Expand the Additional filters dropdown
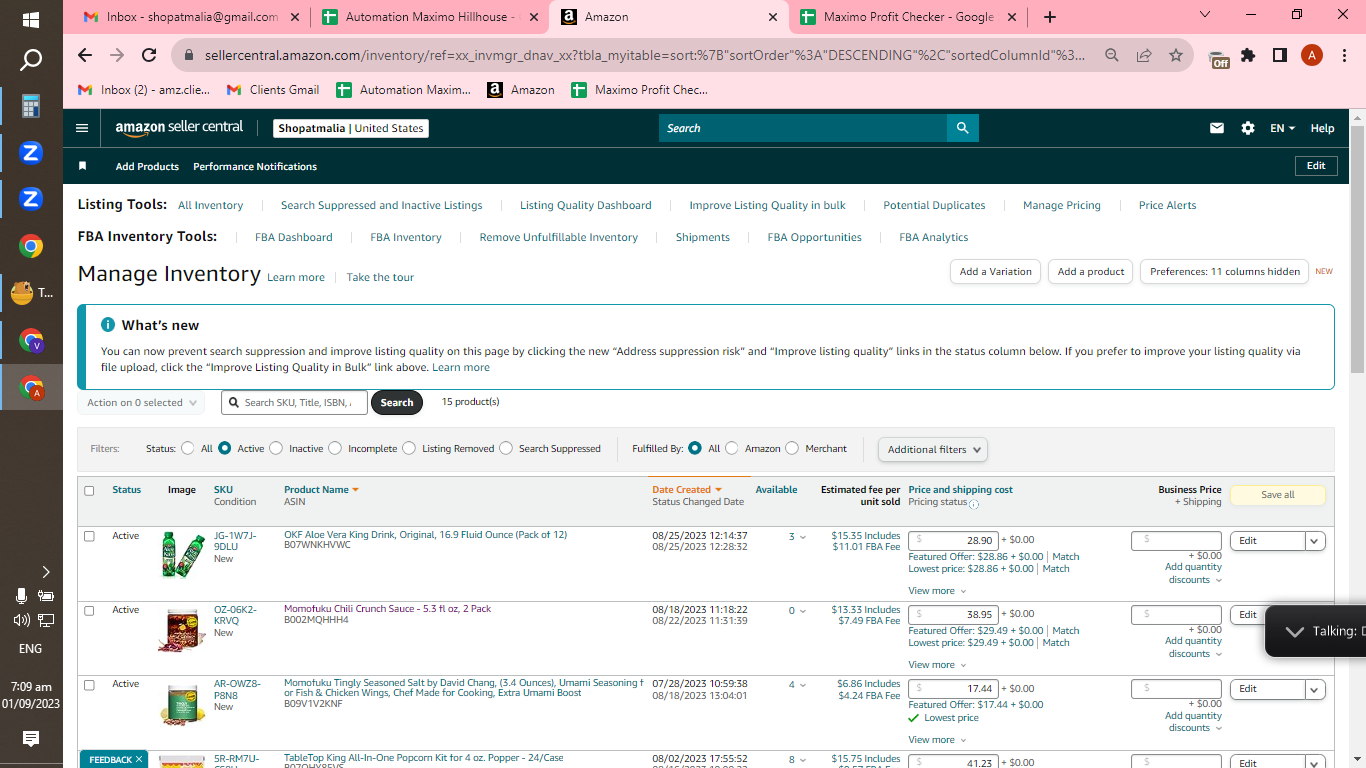 (x=933, y=450)
